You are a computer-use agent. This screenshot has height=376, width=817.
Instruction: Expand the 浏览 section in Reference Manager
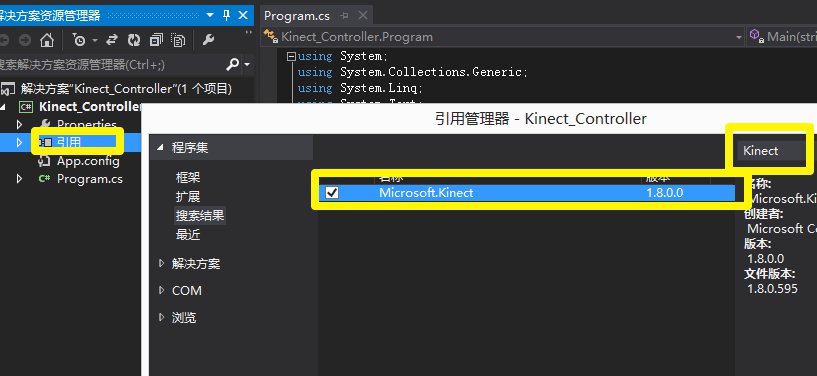pos(161,317)
